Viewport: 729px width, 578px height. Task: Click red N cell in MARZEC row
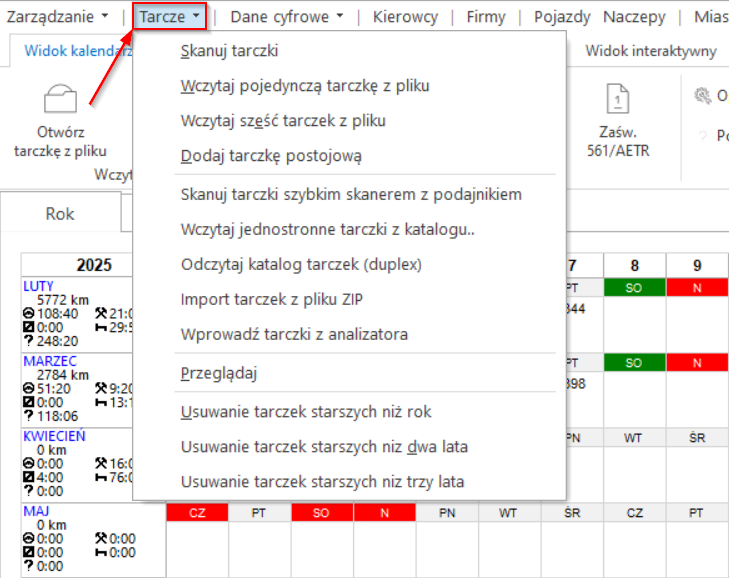tap(697, 363)
